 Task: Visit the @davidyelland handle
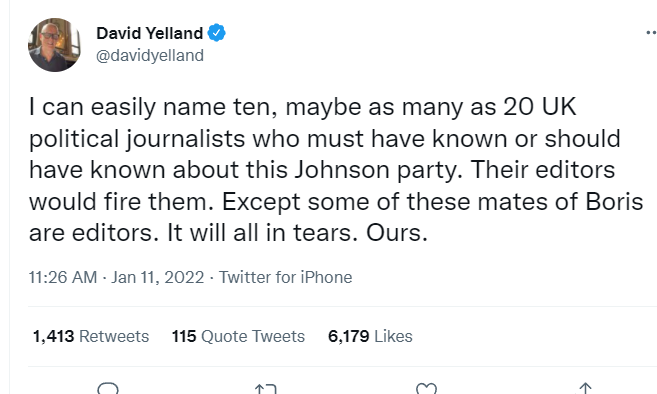(150, 55)
